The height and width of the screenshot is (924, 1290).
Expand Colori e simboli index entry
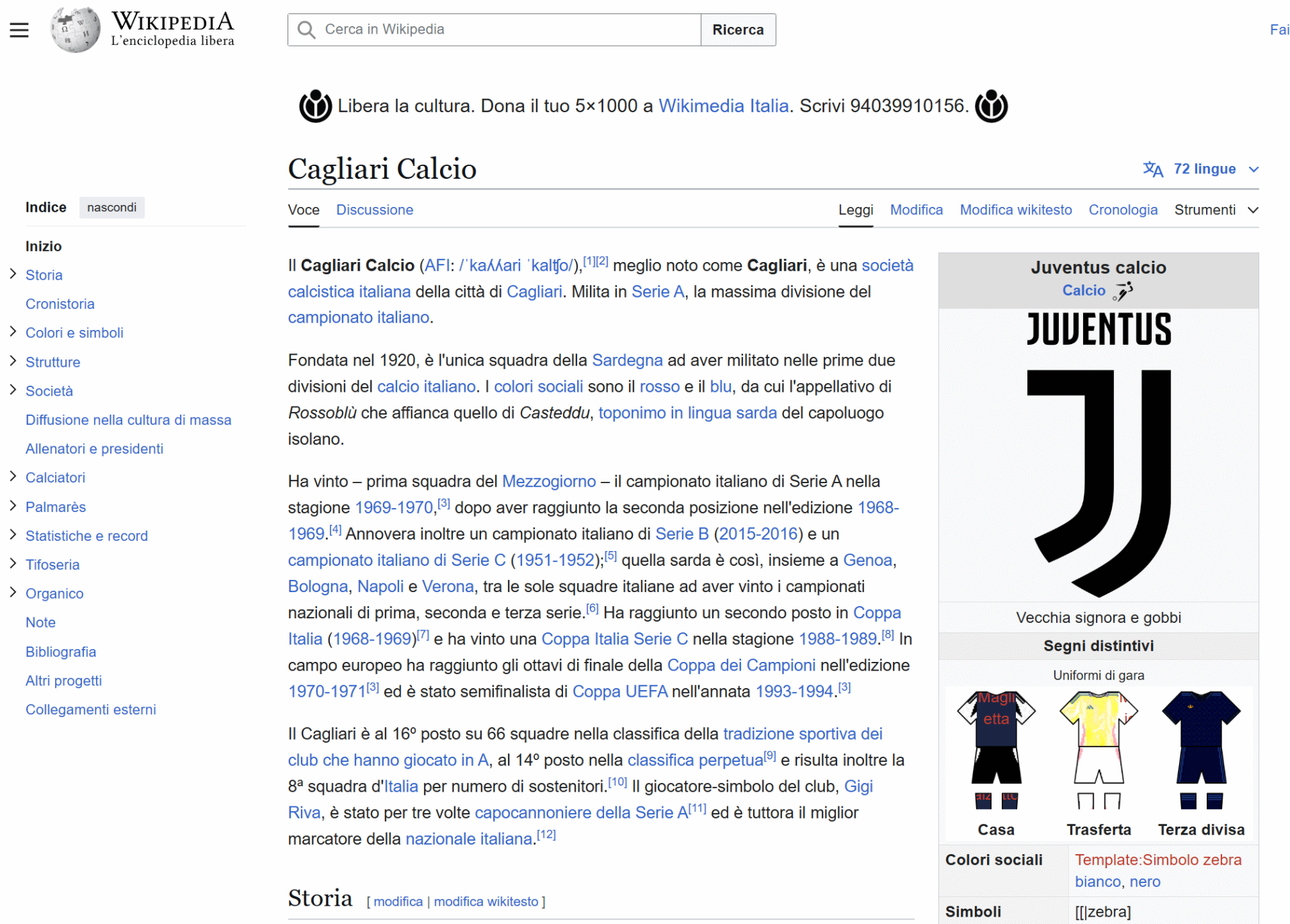coord(13,332)
